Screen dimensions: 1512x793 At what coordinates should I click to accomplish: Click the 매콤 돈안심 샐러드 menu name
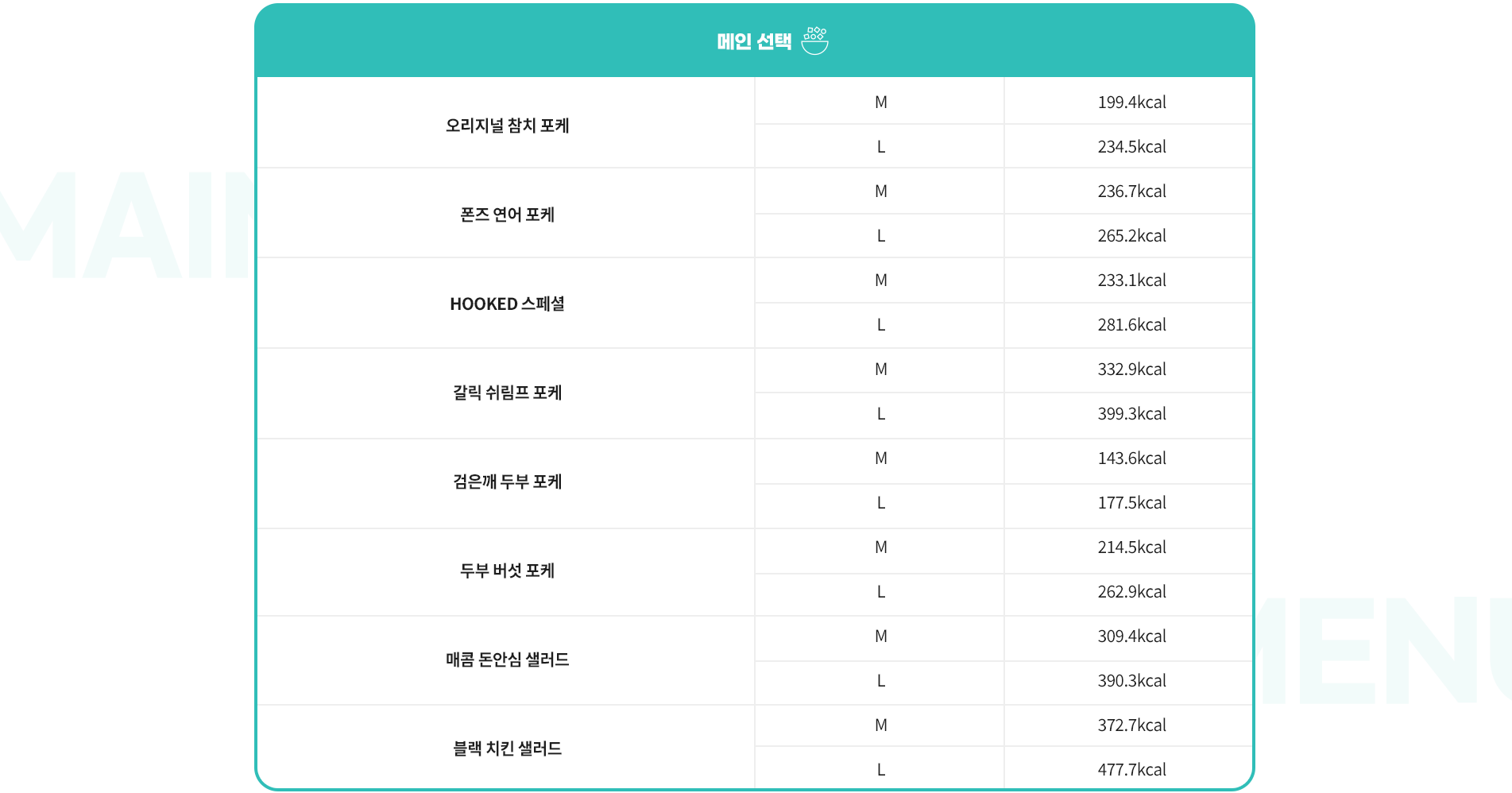point(507,660)
